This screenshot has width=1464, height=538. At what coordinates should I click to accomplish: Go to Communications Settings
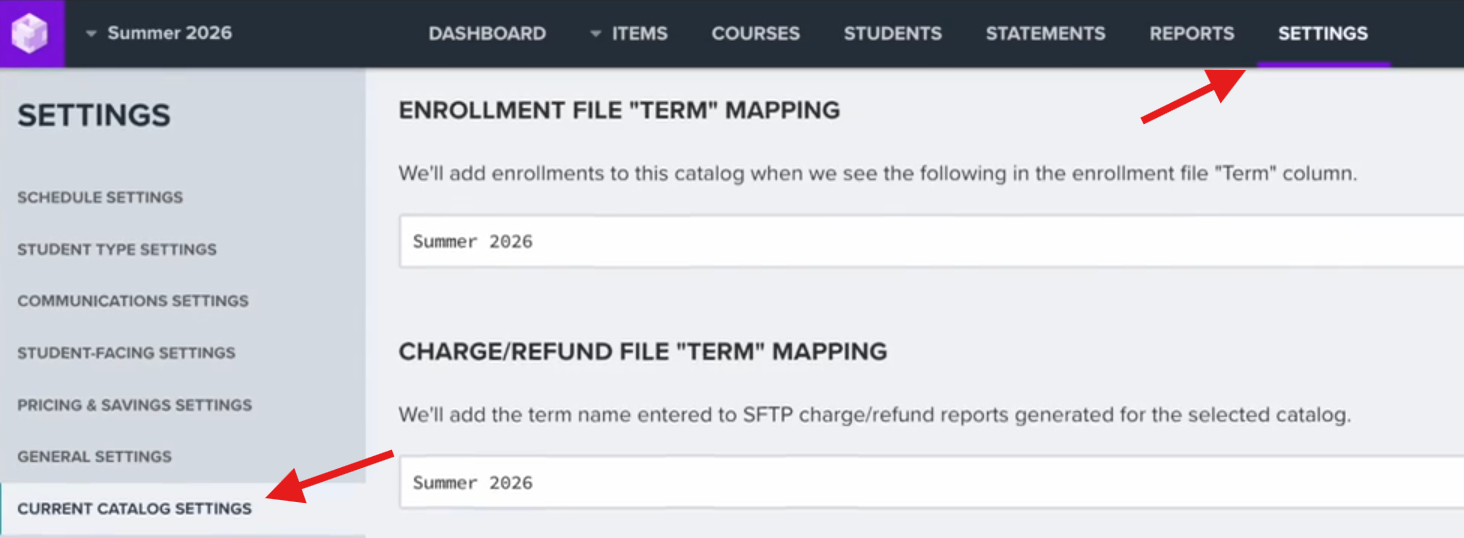133,301
